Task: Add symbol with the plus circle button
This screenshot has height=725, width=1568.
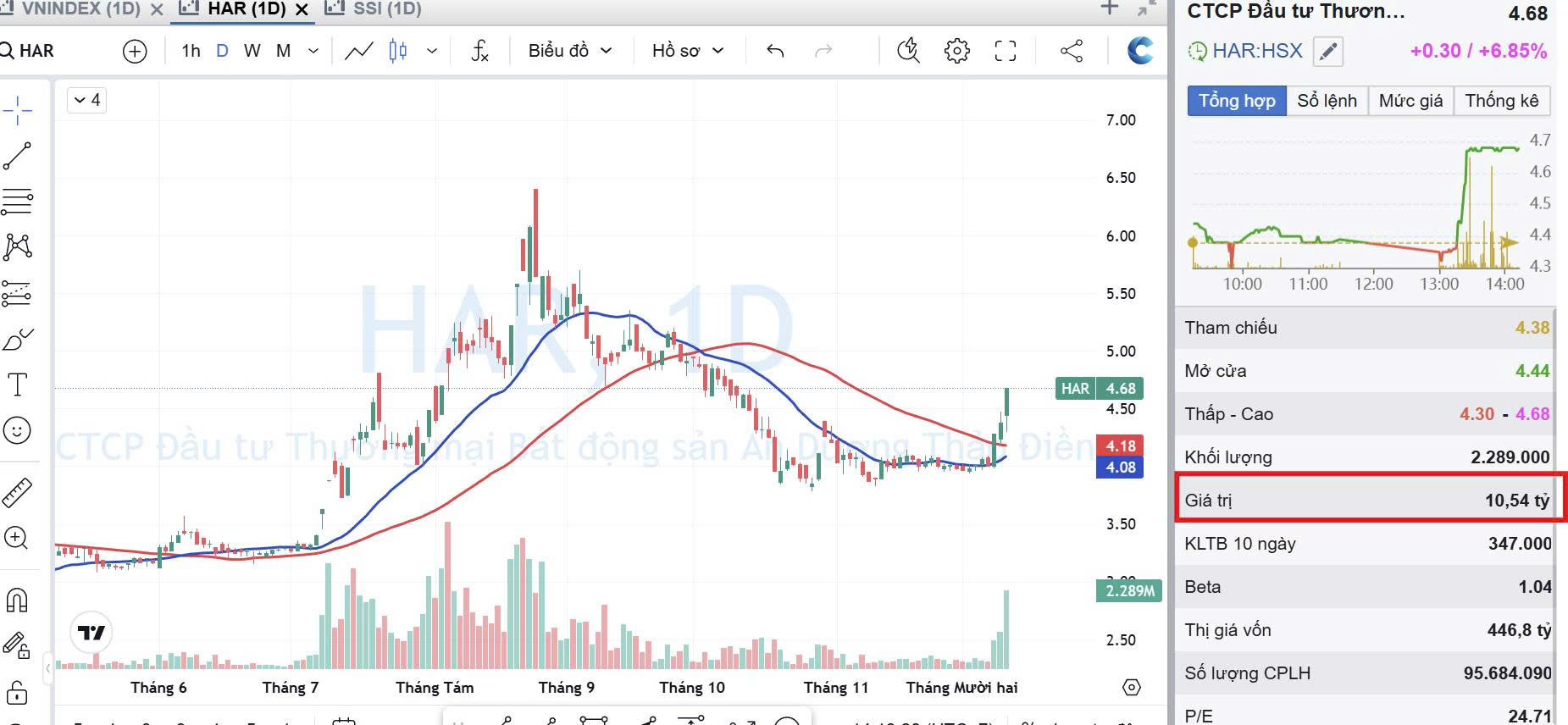Action: 135,51
